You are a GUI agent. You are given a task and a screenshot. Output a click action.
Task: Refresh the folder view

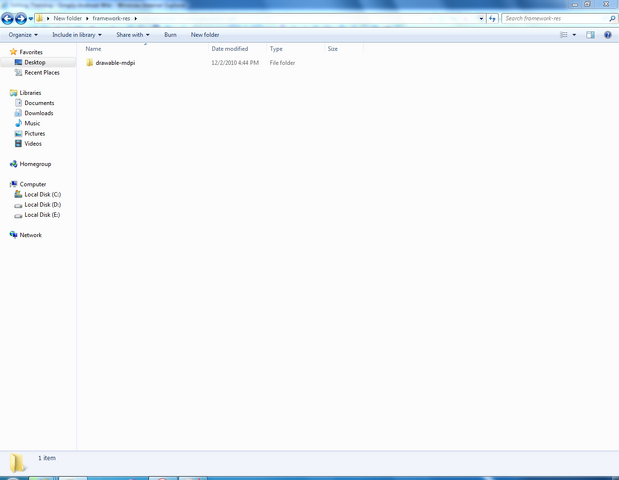492,19
